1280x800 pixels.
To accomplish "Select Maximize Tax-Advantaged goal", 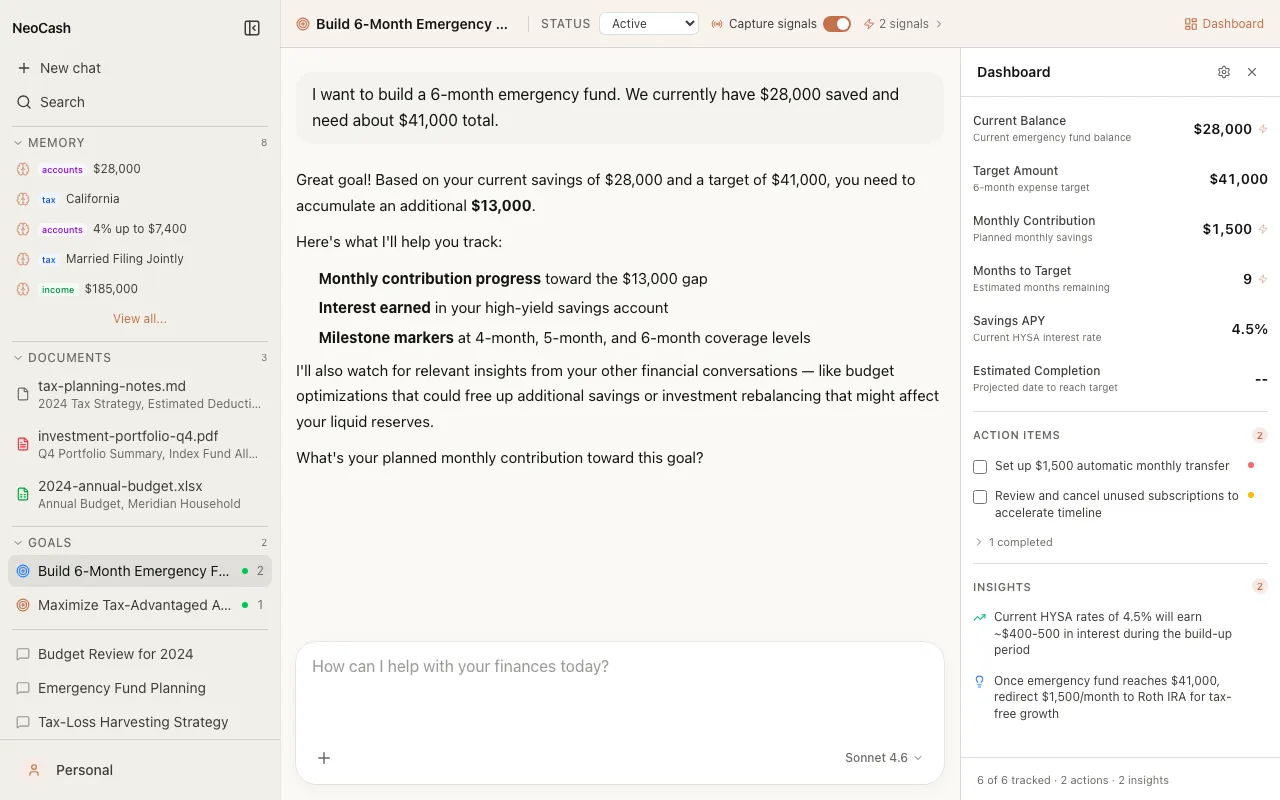I will point(140,605).
